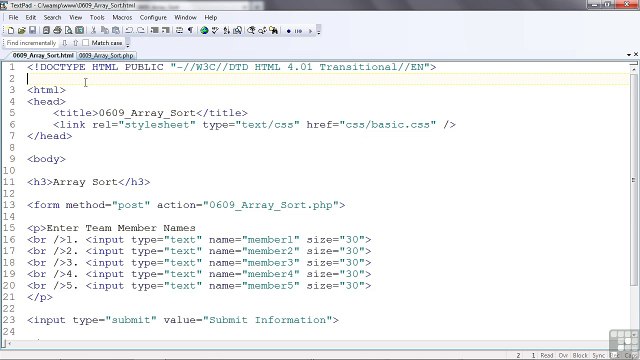Find next with down arrow in find bar
This screenshot has height=360, width=640.
click(64, 43)
